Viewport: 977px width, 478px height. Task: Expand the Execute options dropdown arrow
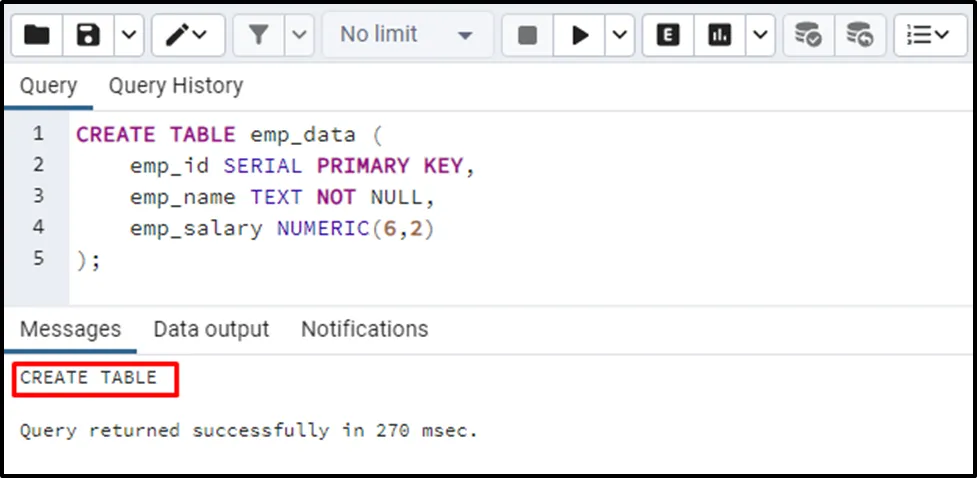pyautogui.click(x=620, y=35)
